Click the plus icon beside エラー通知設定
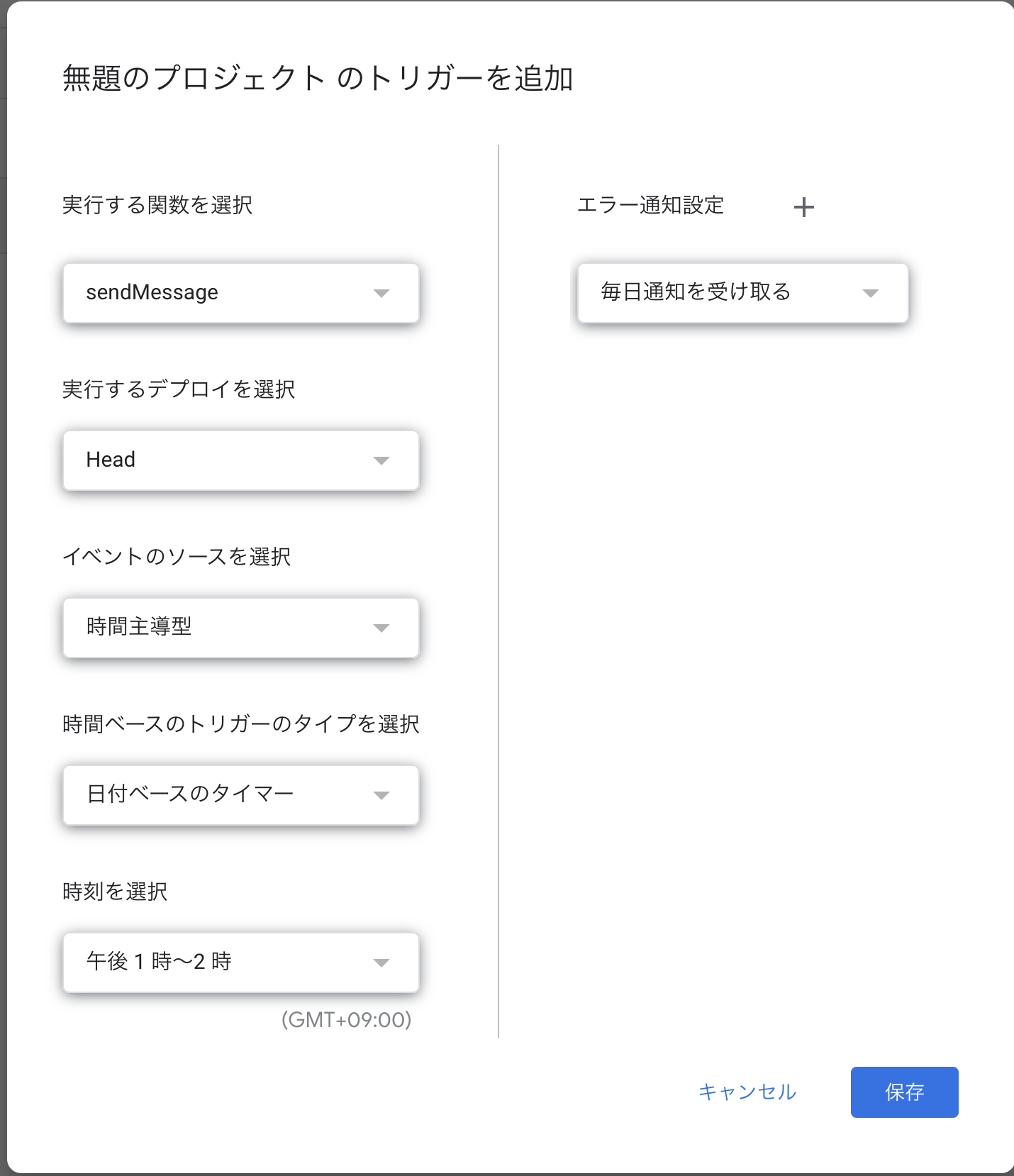The image size is (1014, 1176). [804, 206]
